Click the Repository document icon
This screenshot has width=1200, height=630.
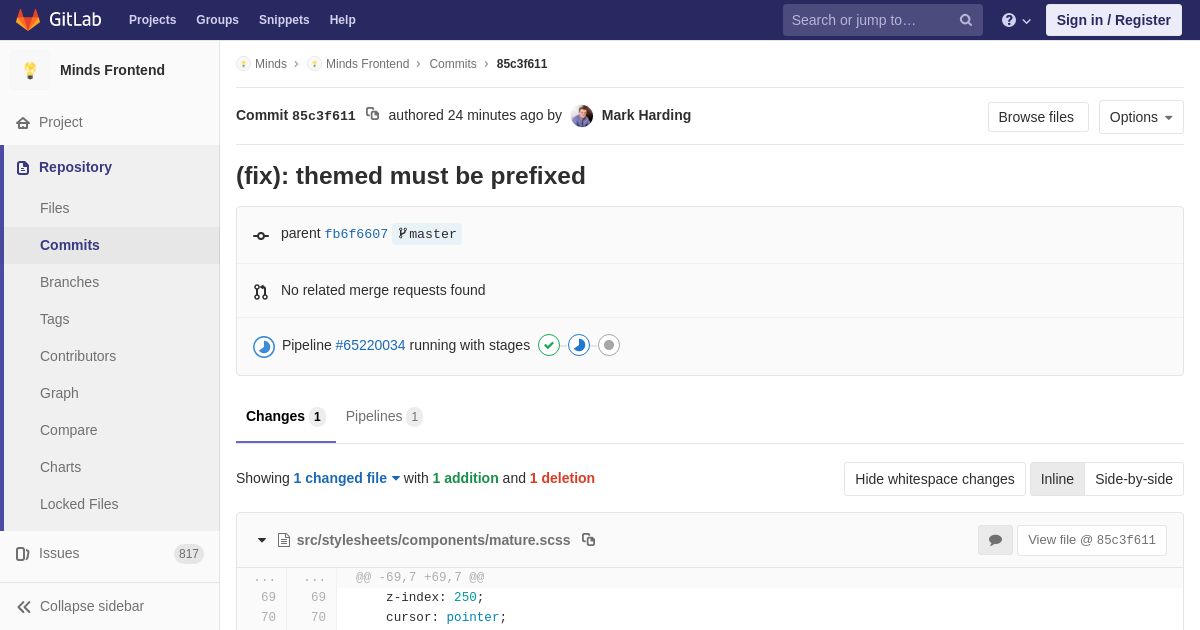click(23, 168)
